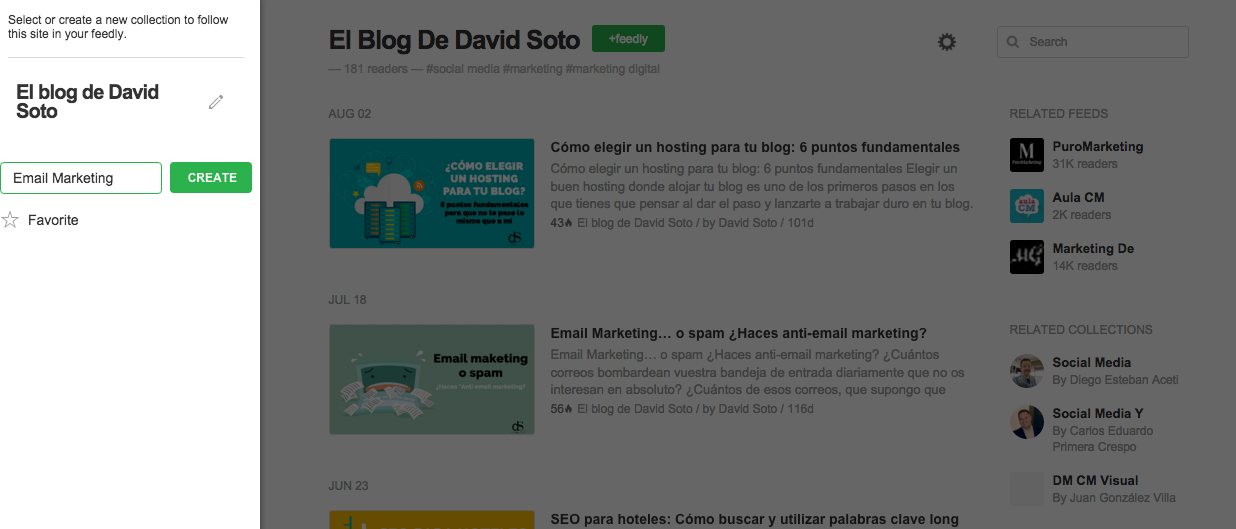Open the Marketing De feed logo
The height and width of the screenshot is (529, 1236).
coord(1027,257)
